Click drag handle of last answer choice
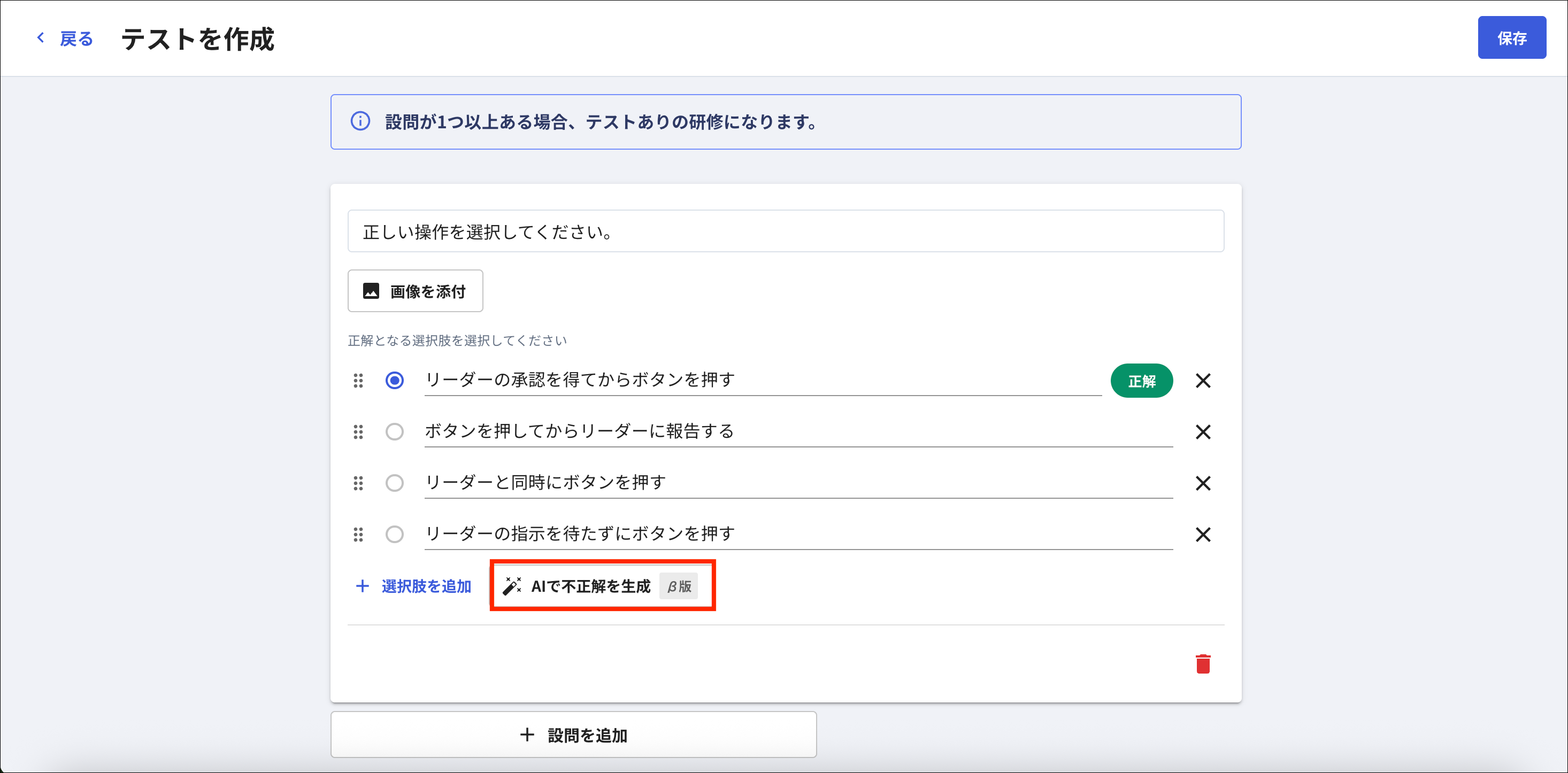The image size is (1568, 773). coord(358,535)
